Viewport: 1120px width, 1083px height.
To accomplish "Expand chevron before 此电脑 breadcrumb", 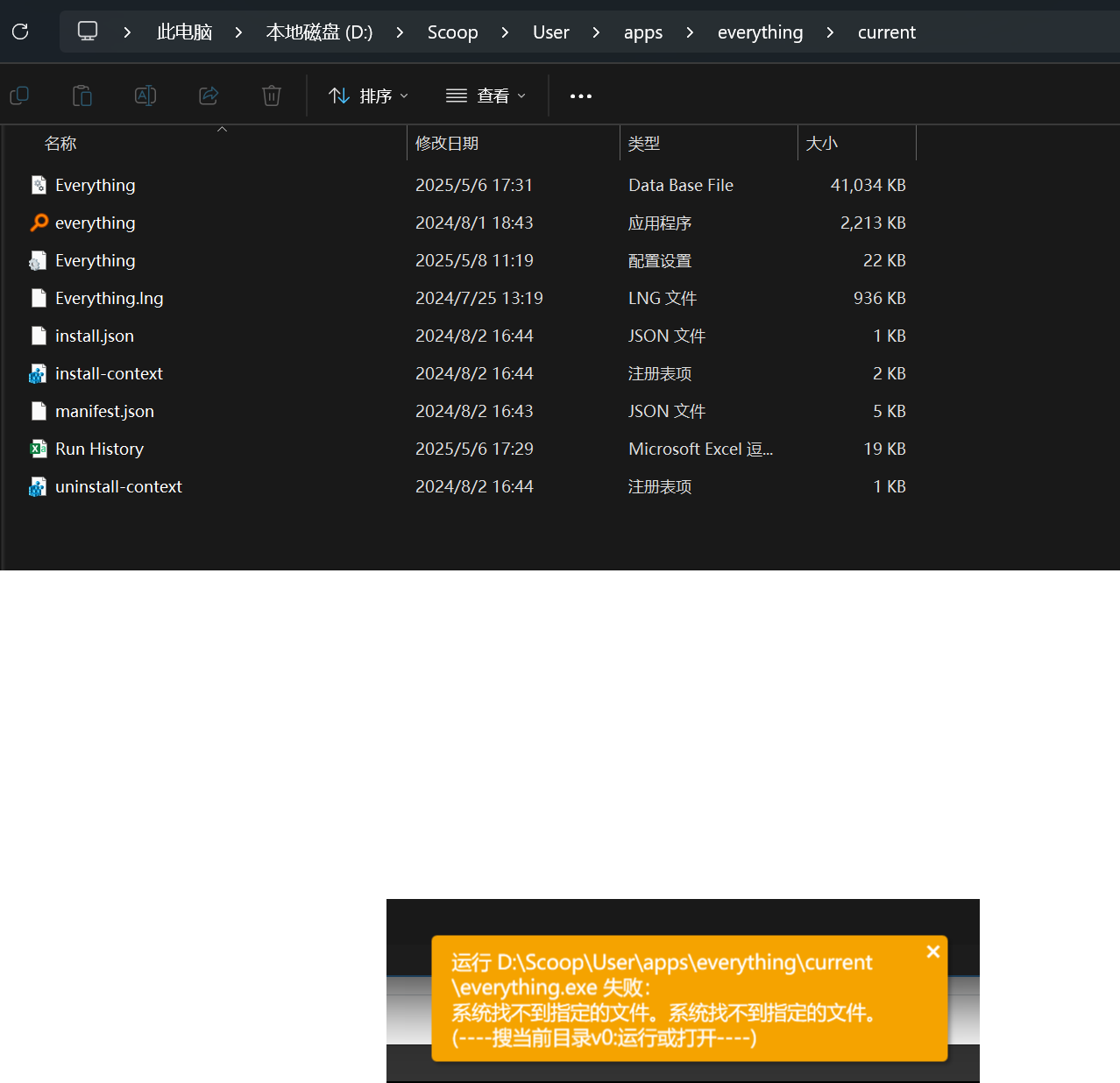I will [127, 32].
